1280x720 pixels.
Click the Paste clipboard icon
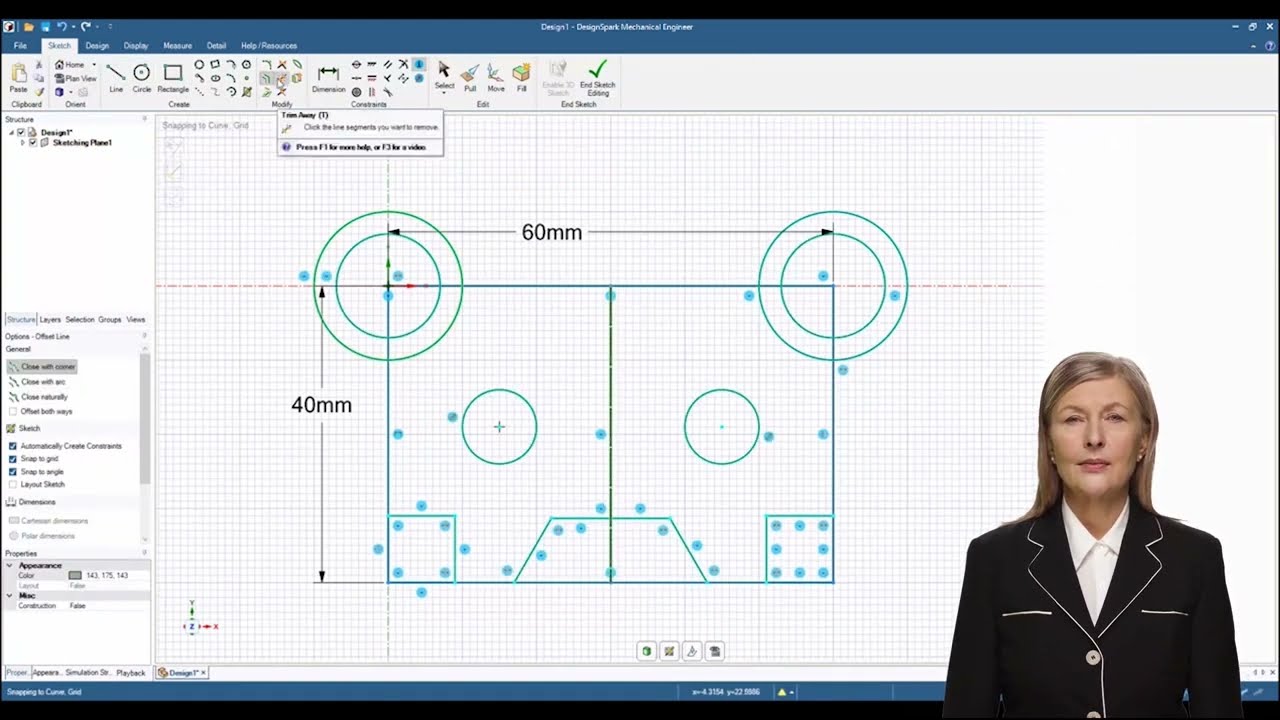(x=18, y=76)
